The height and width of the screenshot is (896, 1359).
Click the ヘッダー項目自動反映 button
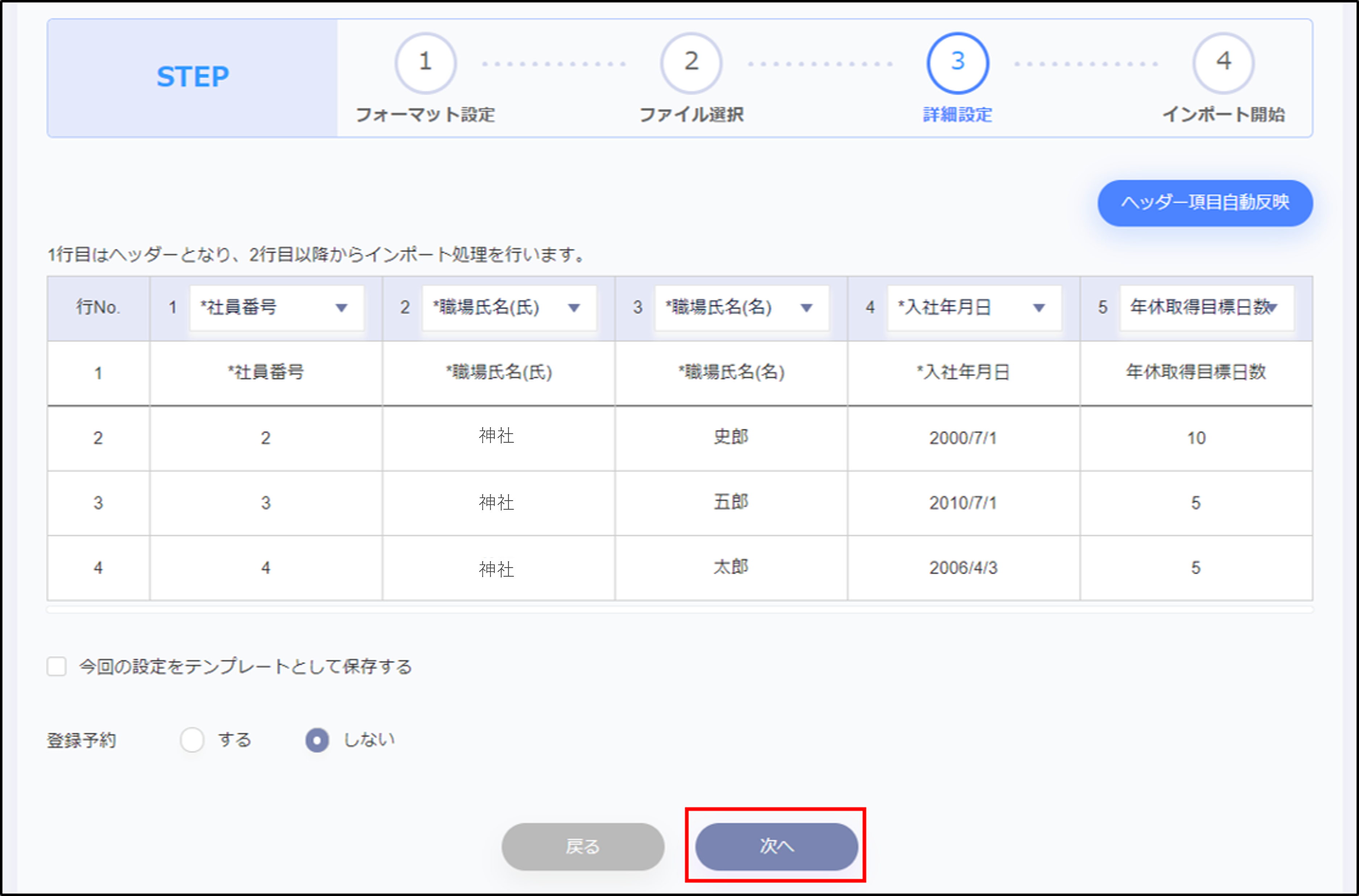tap(1205, 203)
